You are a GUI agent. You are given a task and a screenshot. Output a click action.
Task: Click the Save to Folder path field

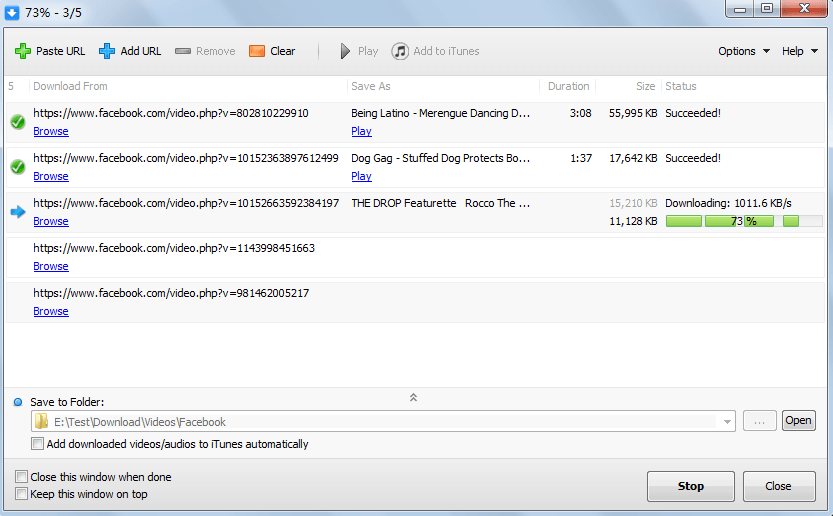tap(383, 421)
